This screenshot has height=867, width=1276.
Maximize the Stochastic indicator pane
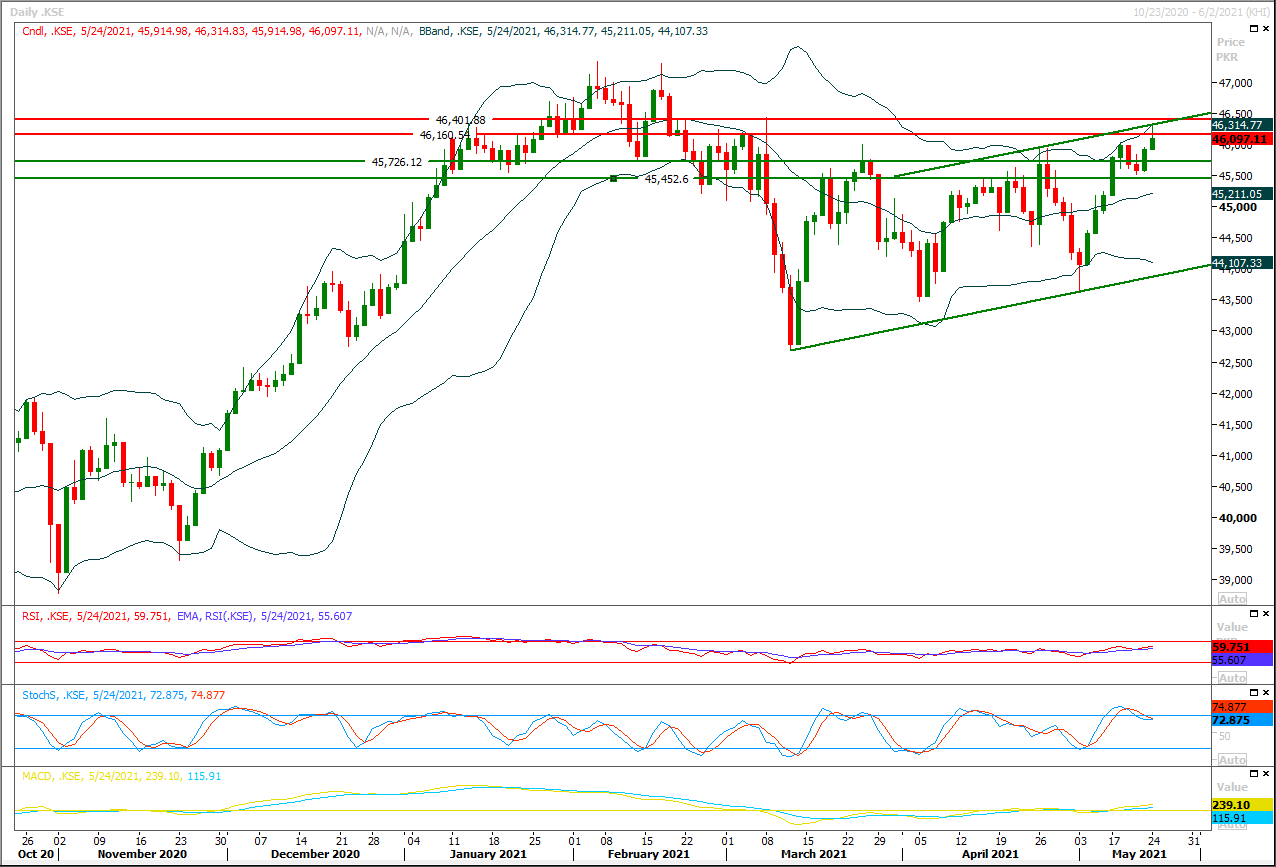tap(1253, 693)
